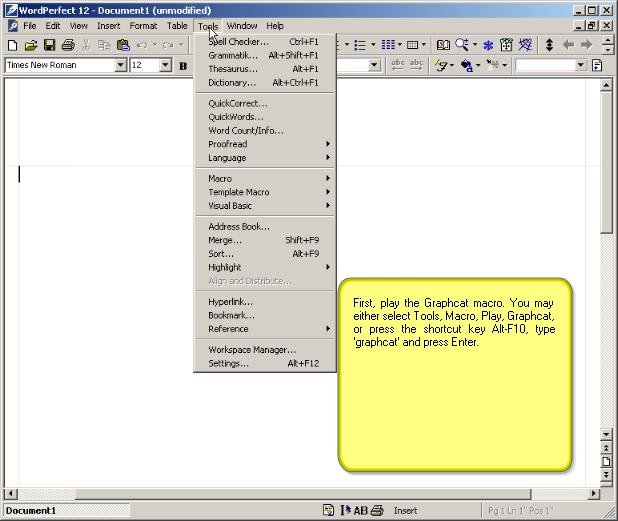Screen dimensions: 618x521
Task: Choose Grammatik from Tools menu
Action: coord(265,55)
